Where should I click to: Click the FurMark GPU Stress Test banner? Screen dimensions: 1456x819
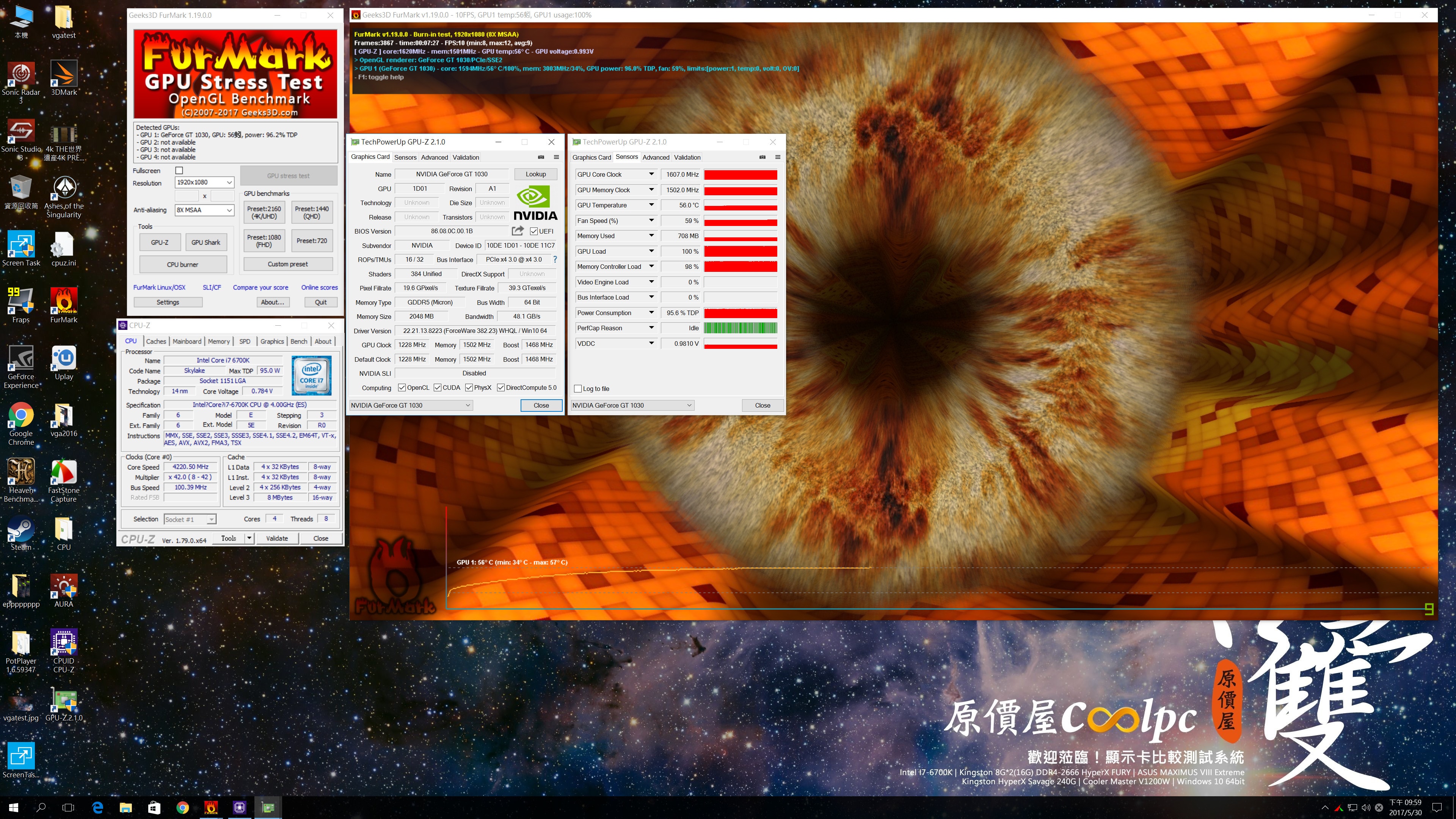(235, 74)
